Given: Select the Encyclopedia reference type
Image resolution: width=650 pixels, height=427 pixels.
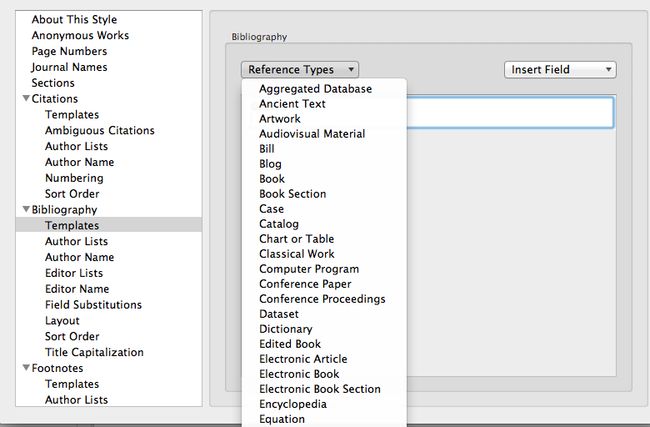Looking at the screenshot, I should (x=293, y=404).
